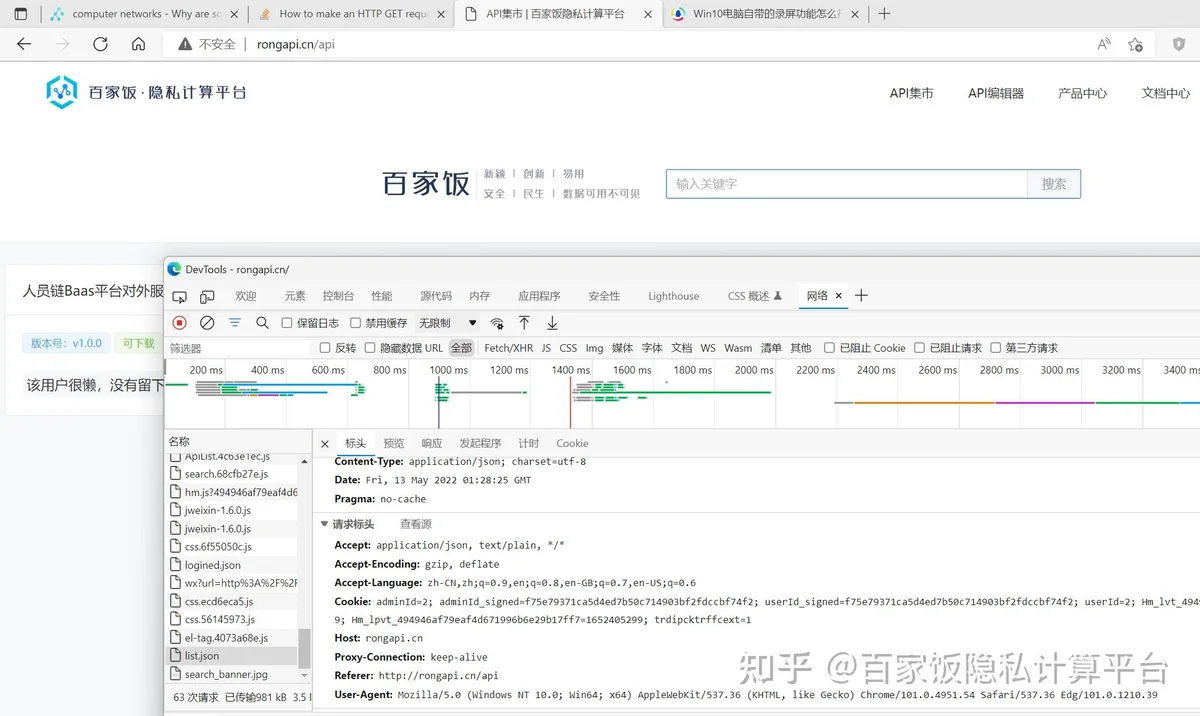Clear the network log
Image resolution: width=1200 pixels, height=716 pixels.
pyautogui.click(x=207, y=323)
